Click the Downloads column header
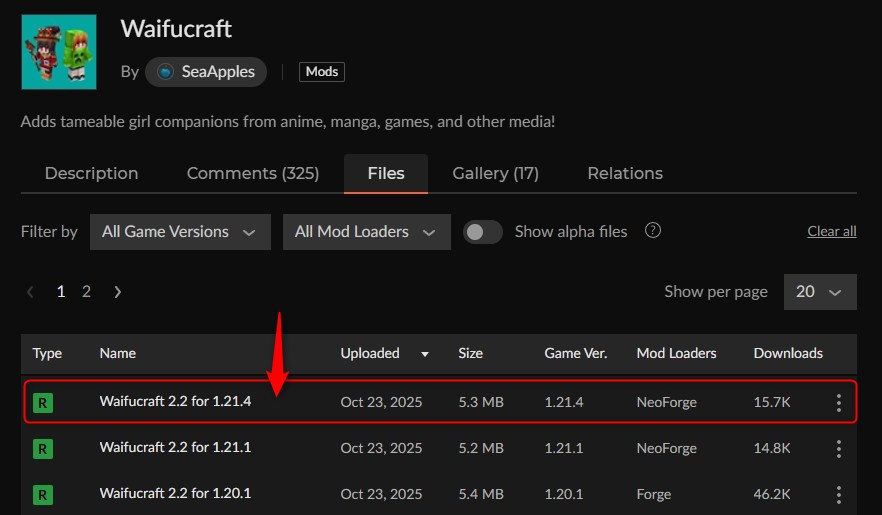This screenshot has height=515, width=882. point(788,353)
